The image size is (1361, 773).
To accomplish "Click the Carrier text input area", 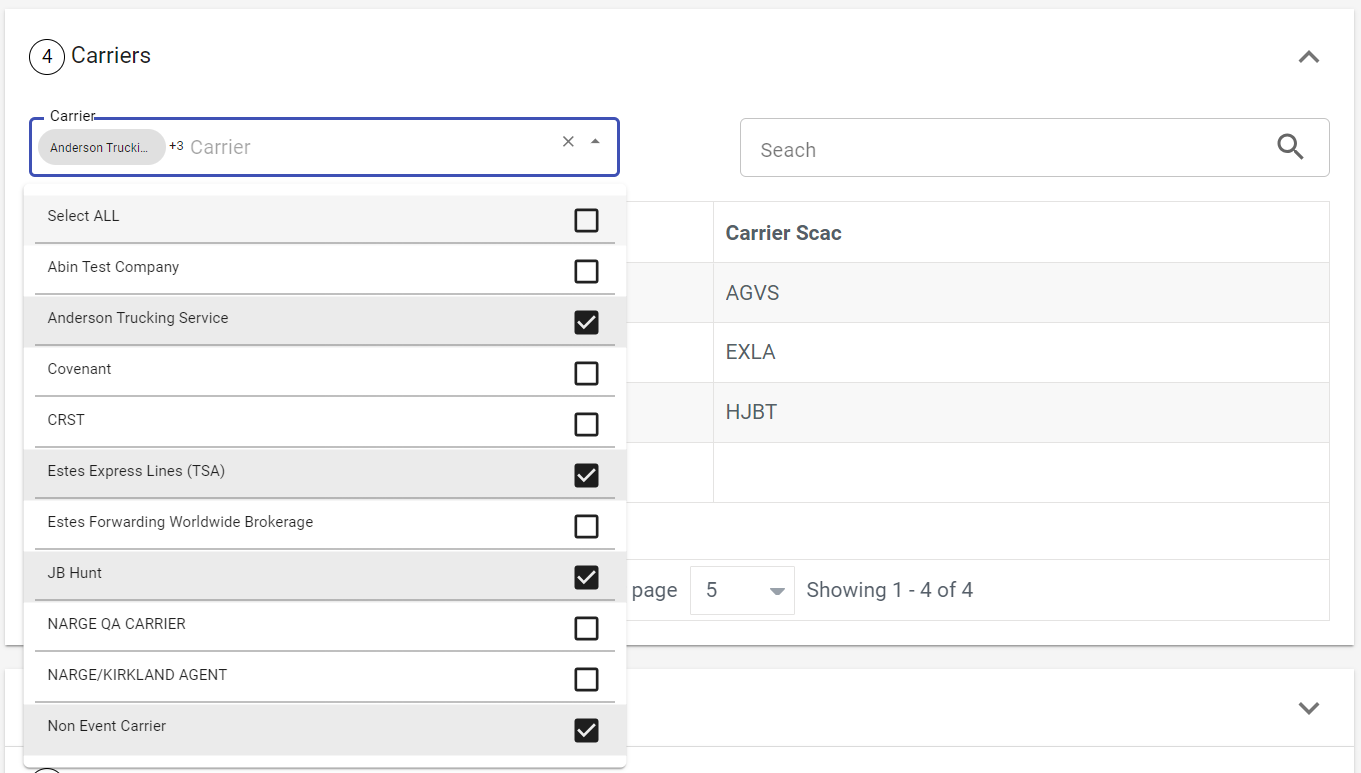I will [x=370, y=147].
